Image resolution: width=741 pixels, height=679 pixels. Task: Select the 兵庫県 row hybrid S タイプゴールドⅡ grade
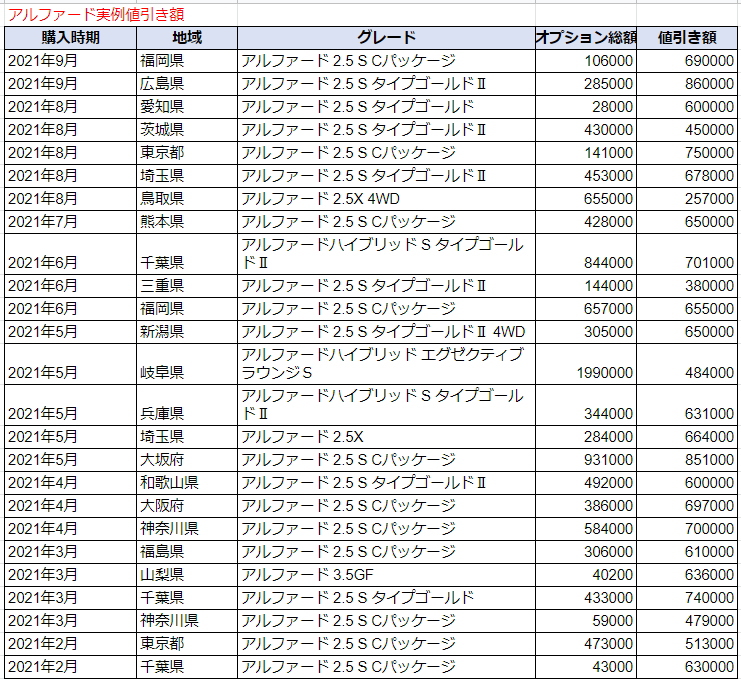tap(386, 405)
